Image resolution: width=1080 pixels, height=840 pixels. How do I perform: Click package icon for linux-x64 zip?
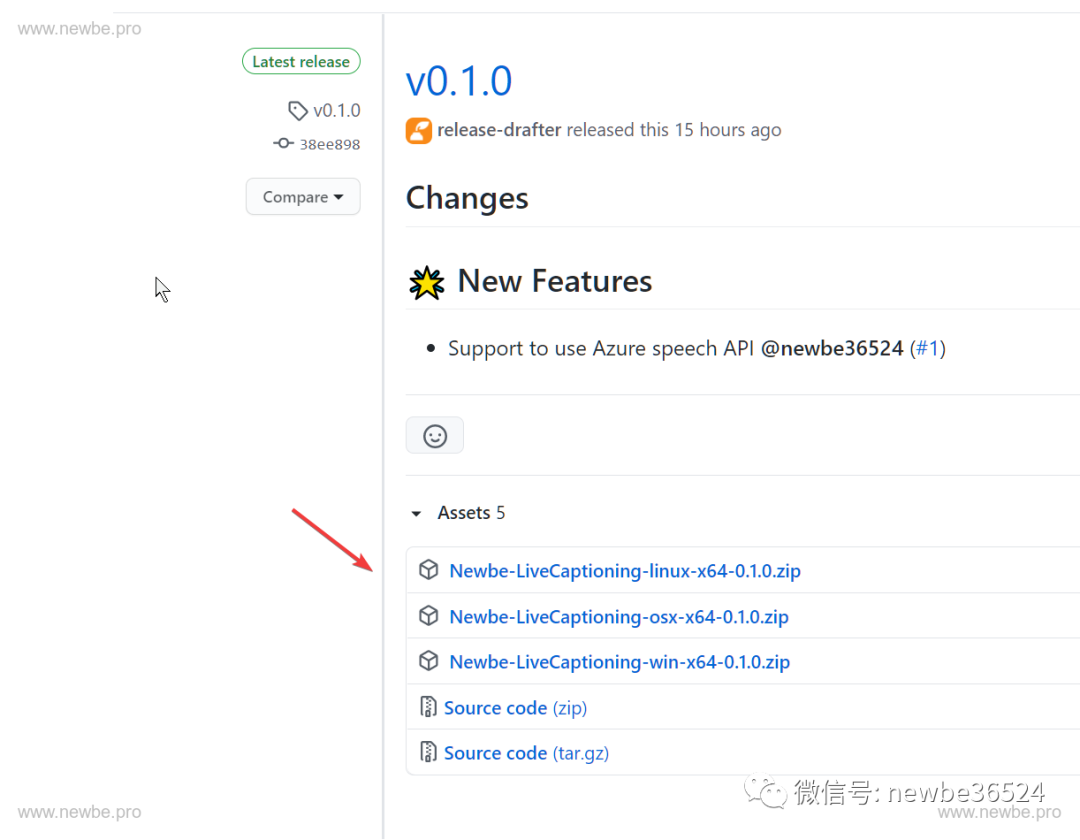(x=428, y=570)
